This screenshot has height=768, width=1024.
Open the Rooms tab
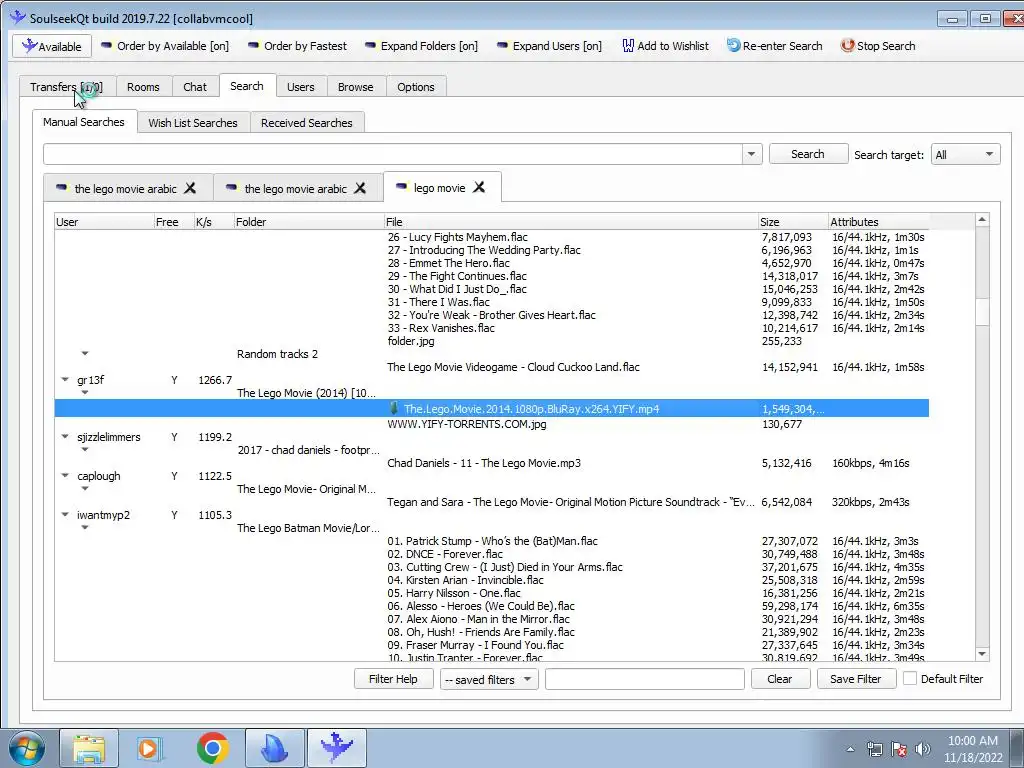pos(143,87)
